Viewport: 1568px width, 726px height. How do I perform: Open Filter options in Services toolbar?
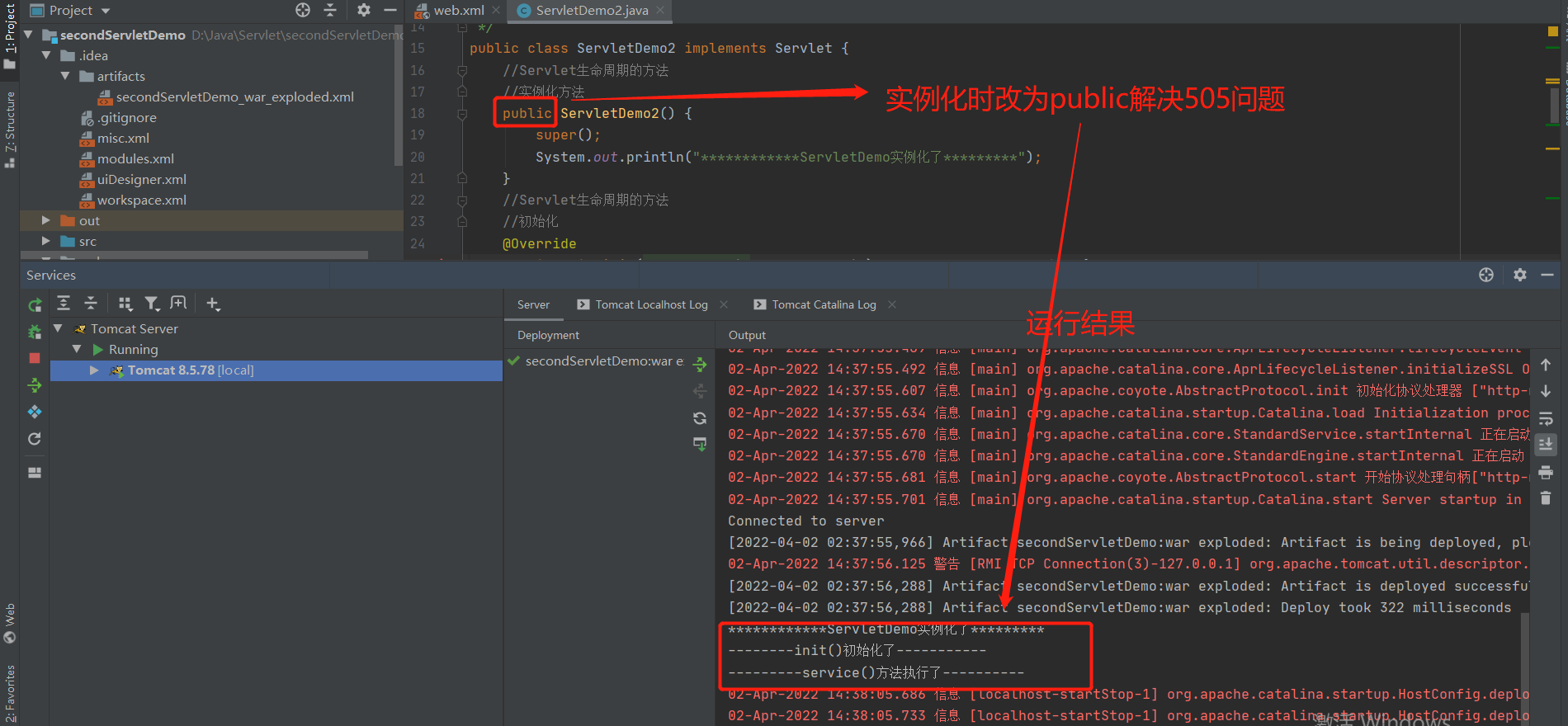[x=152, y=304]
